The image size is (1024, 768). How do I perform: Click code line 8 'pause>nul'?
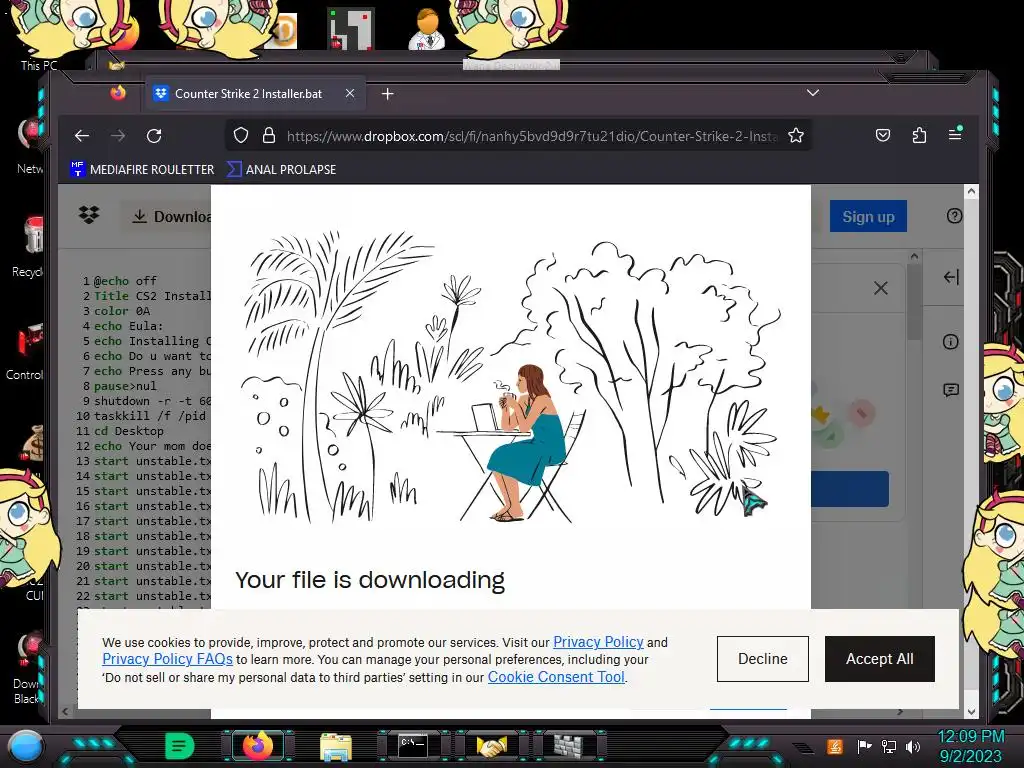(125, 386)
